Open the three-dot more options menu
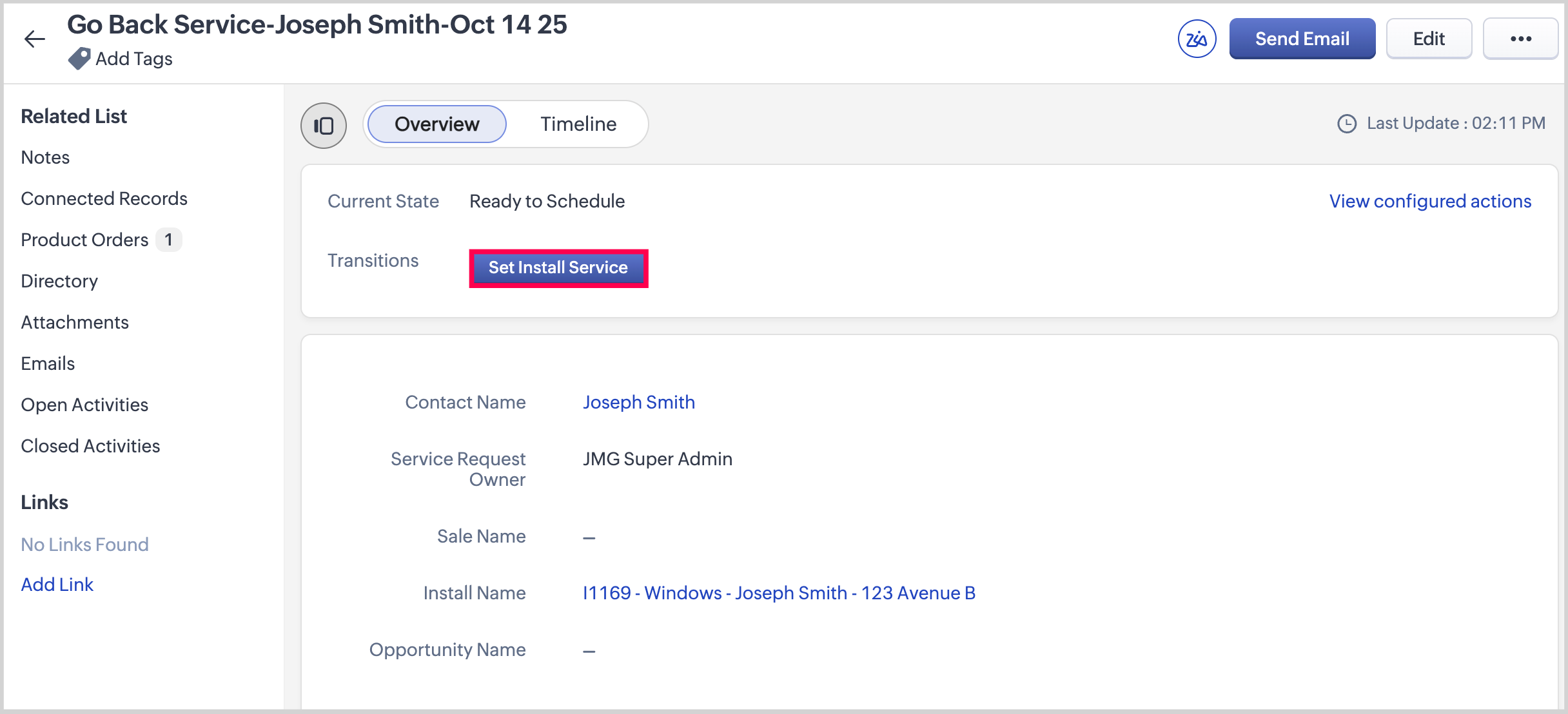The image size is (1568, 714). (1520, 39)
